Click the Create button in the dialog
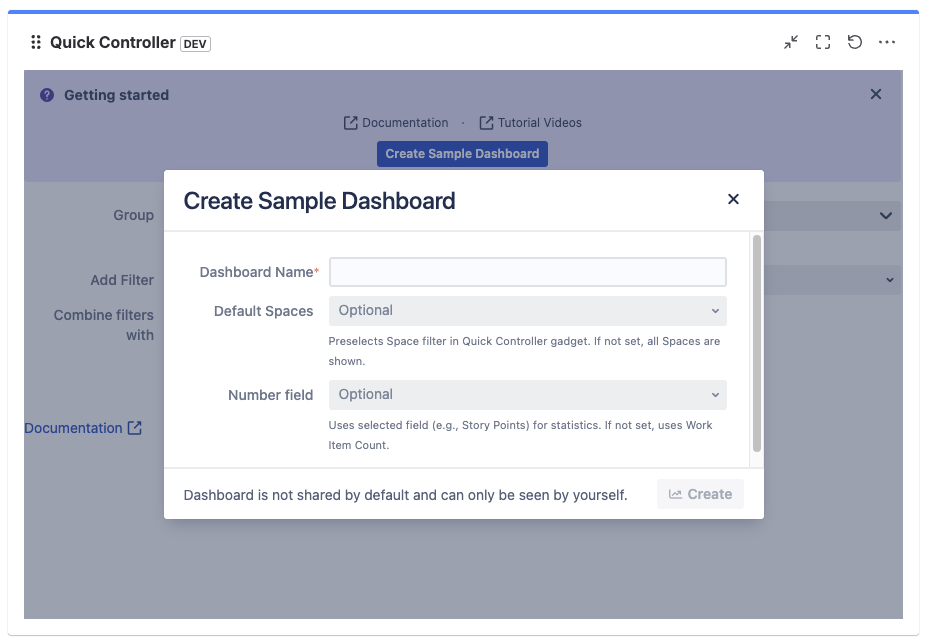The height and width of the screenshot is (642, 926). click(700, 493)
